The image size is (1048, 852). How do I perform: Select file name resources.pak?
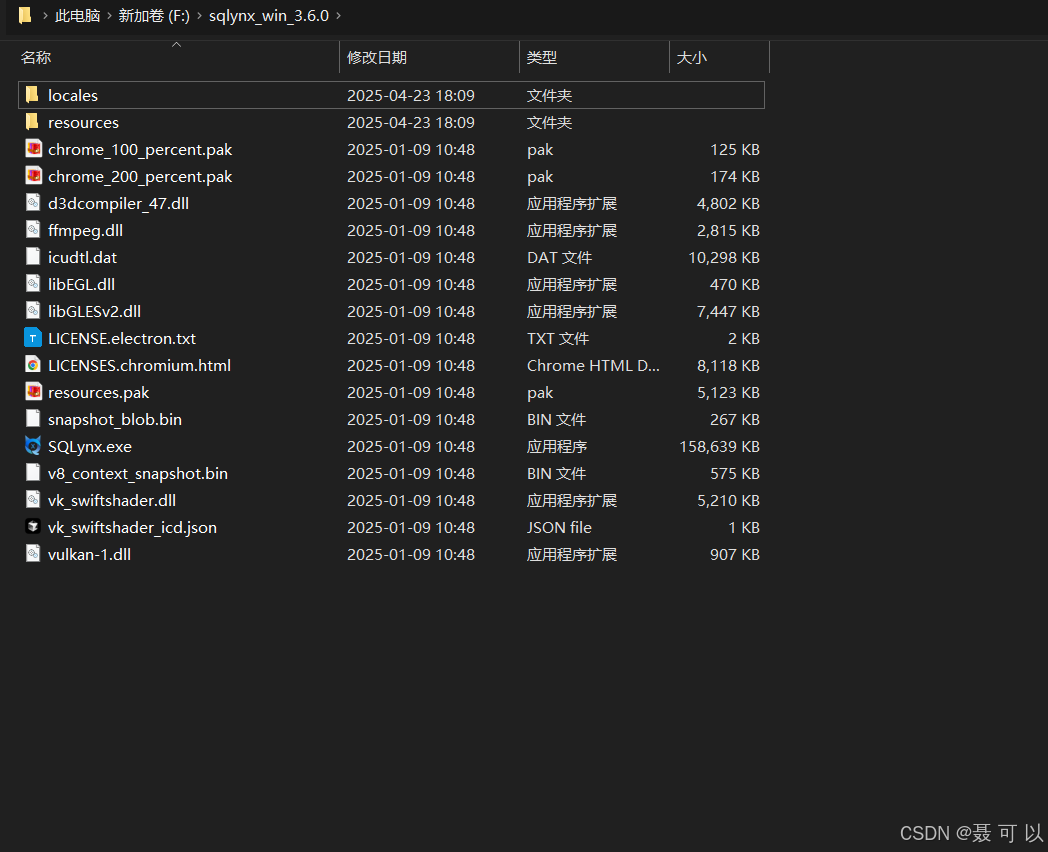tap(99, 392)
